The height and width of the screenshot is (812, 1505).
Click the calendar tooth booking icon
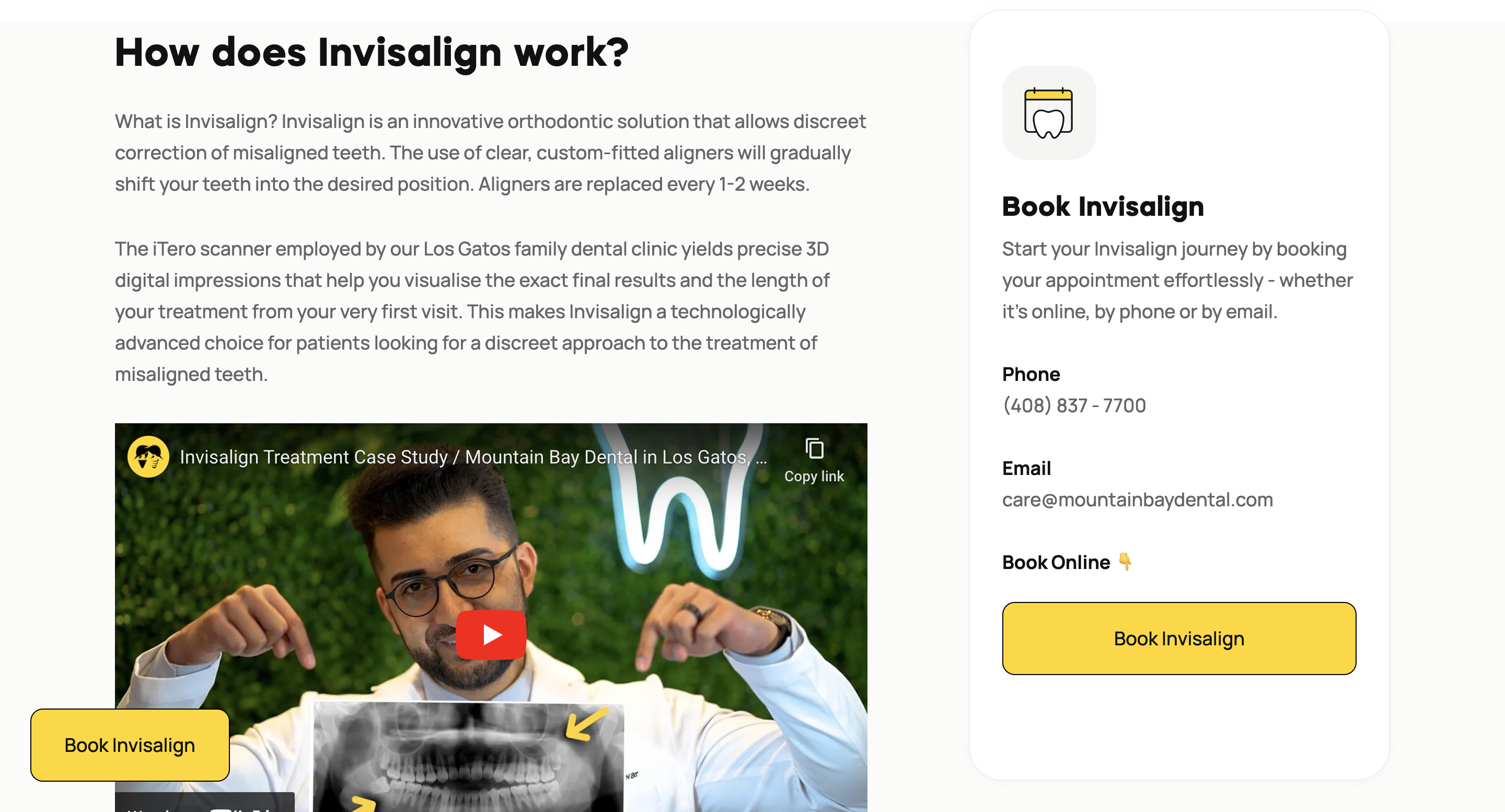1049,113
